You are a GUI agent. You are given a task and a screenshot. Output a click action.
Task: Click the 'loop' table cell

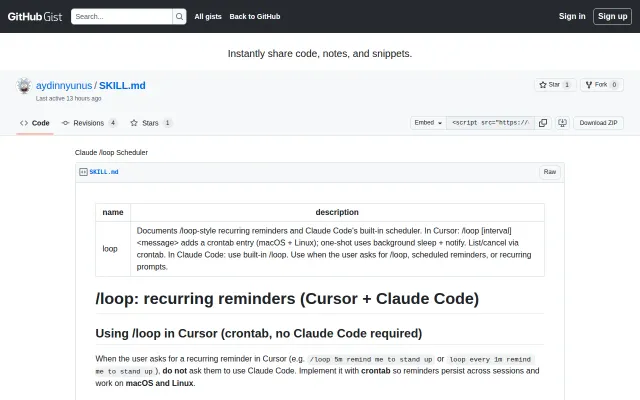pyautogui.click(x=113, y=249)
